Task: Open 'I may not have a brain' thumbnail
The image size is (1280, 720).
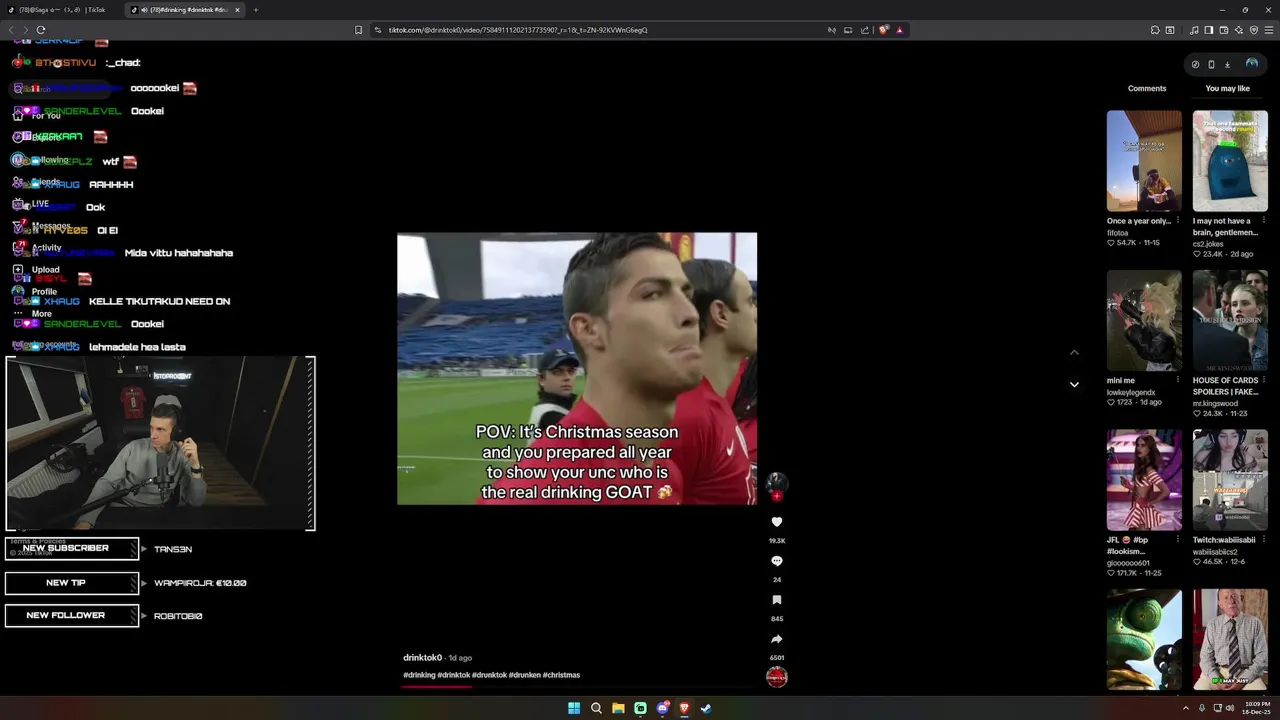Action: coord(1230,161)
